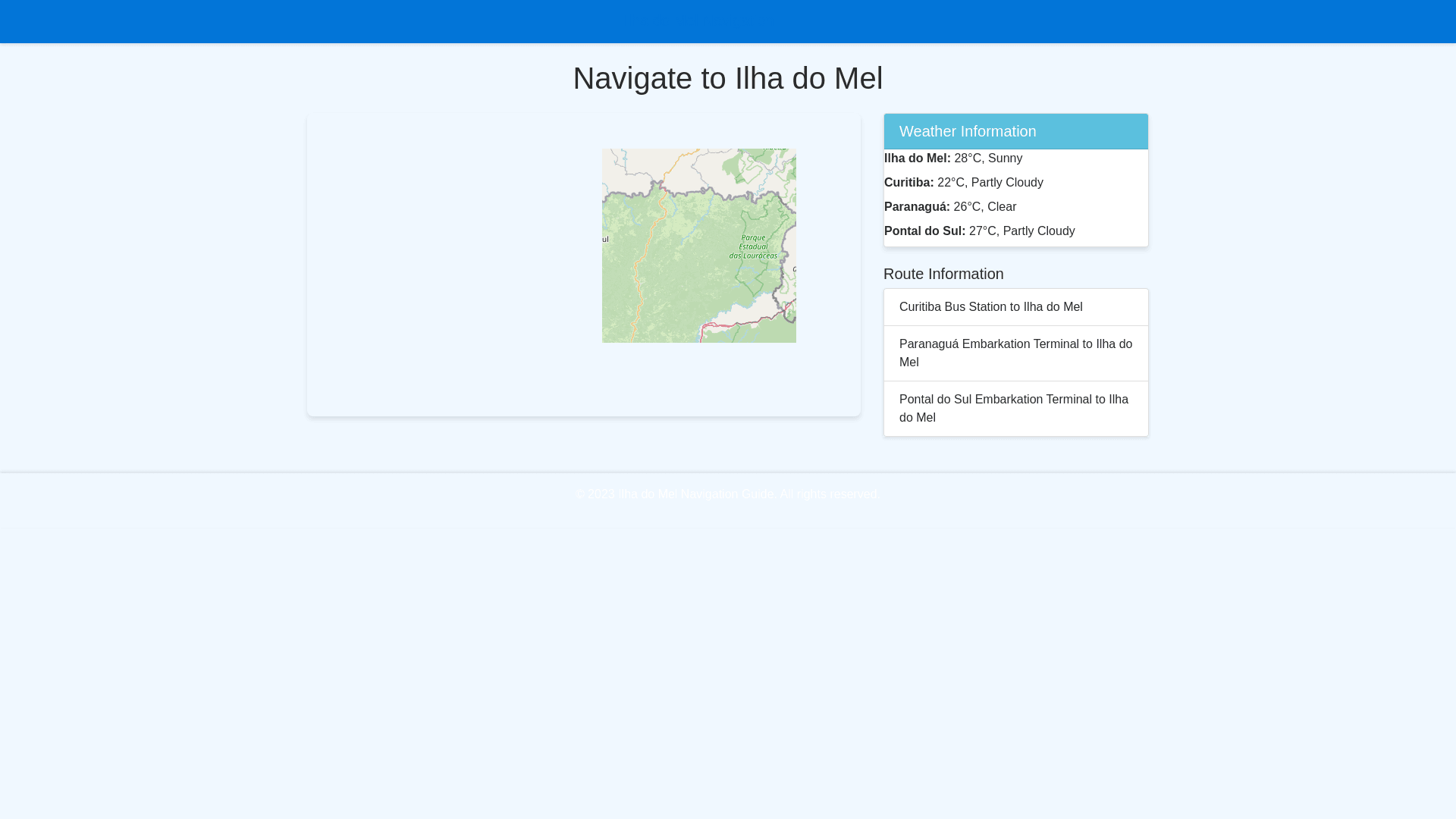Click the footer copyright text

tap(727, 494)
